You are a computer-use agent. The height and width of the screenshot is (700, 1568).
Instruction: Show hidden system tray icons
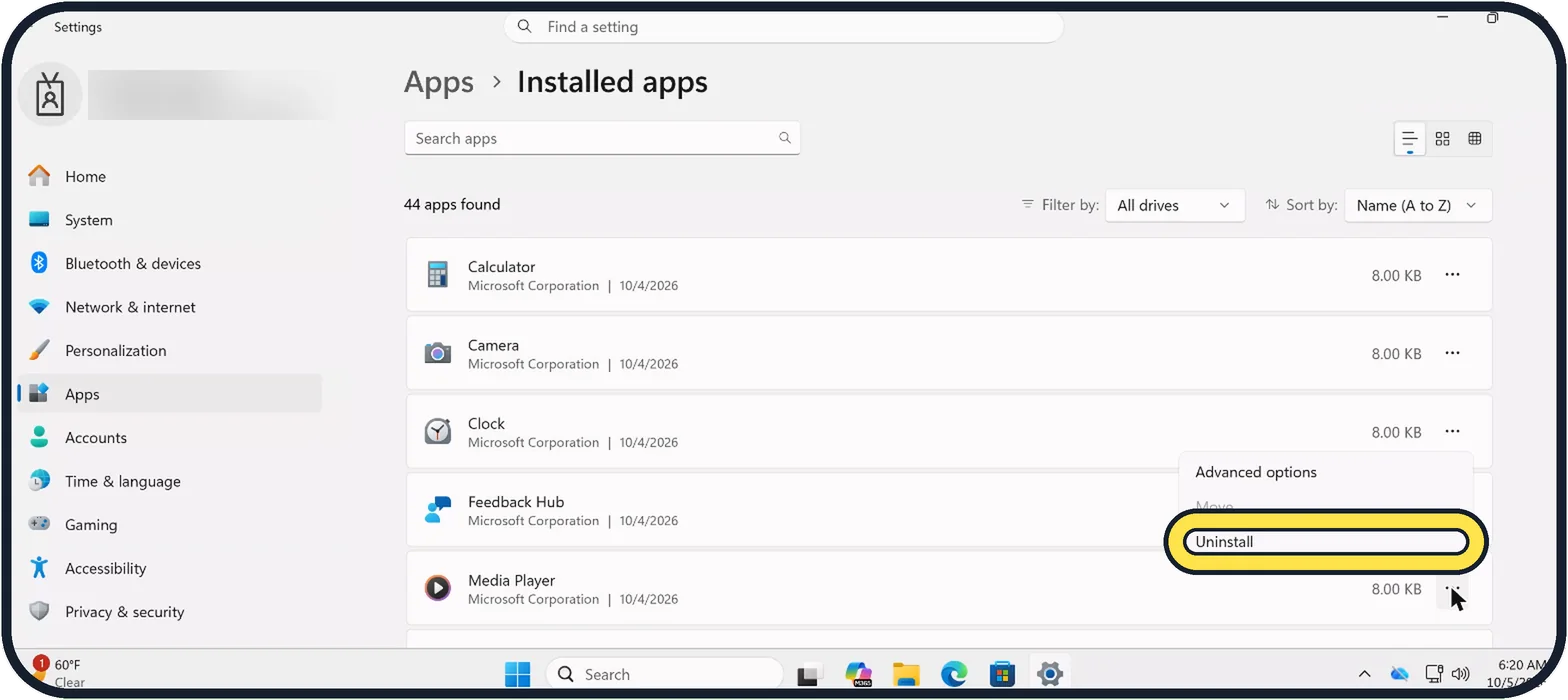1364,674
